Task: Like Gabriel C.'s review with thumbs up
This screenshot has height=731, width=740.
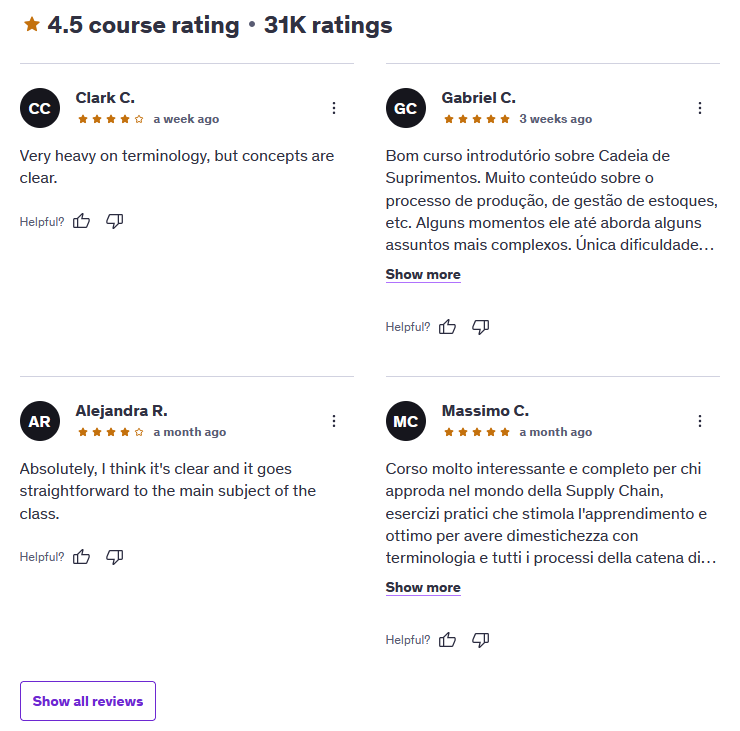Action: coord(448,327)
